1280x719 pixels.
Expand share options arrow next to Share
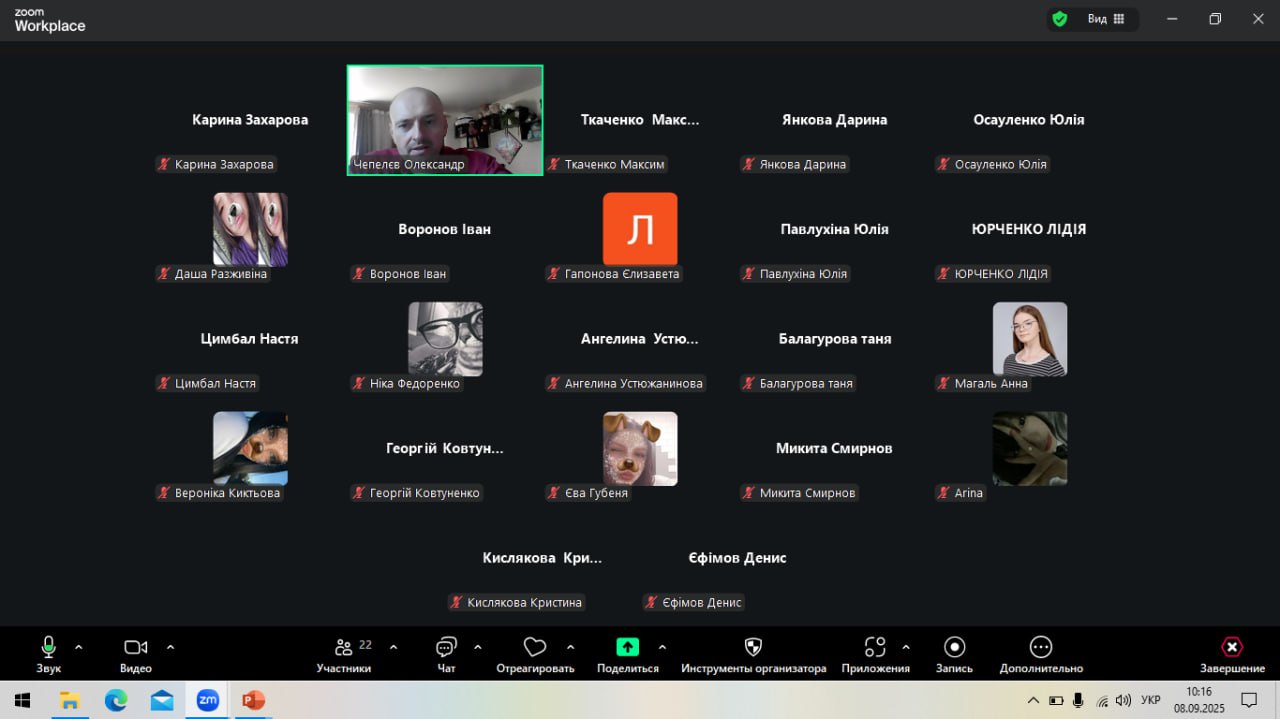662,647
